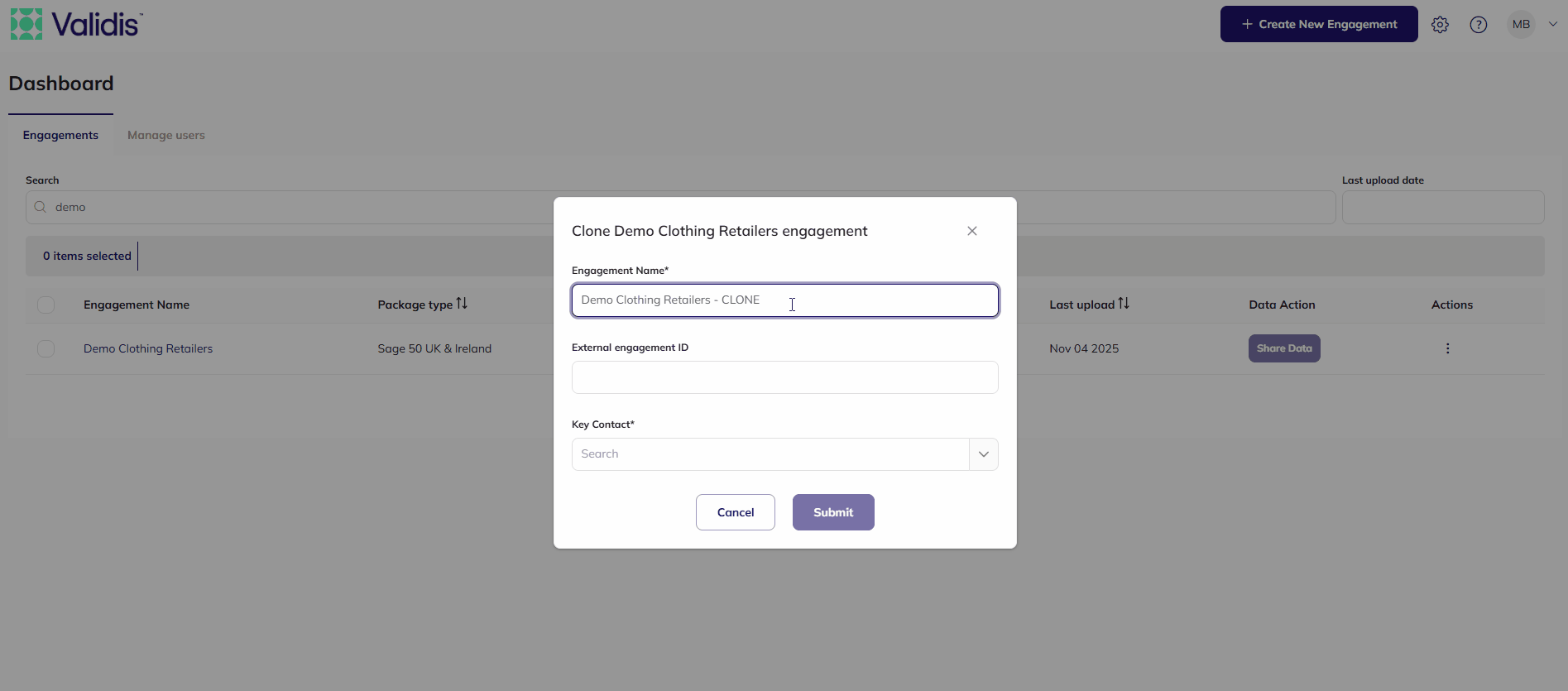Click the search magnifier icon
Screen dimensions: 1568x691
40,207
